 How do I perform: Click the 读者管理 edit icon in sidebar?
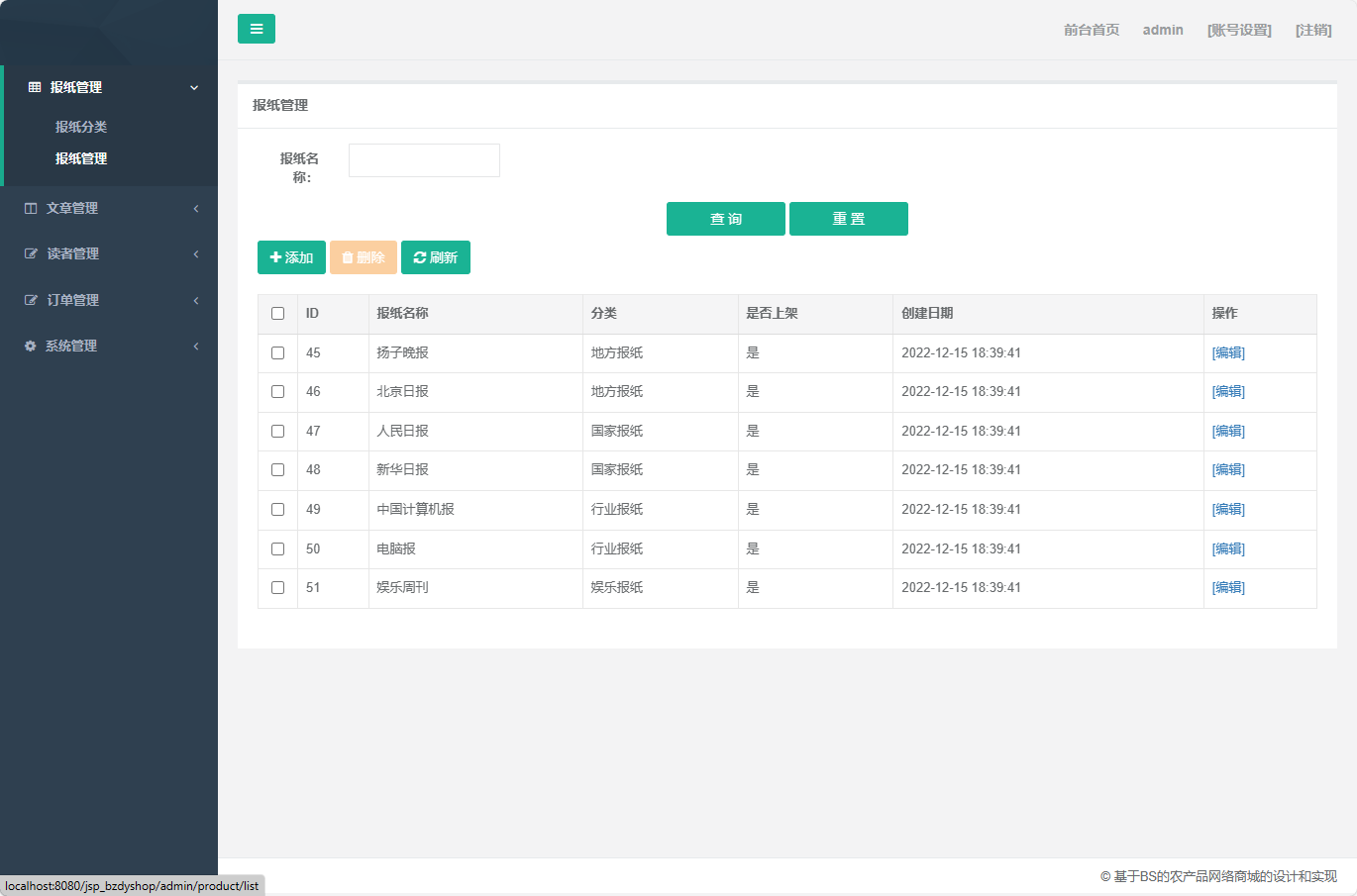click(30, 253)
